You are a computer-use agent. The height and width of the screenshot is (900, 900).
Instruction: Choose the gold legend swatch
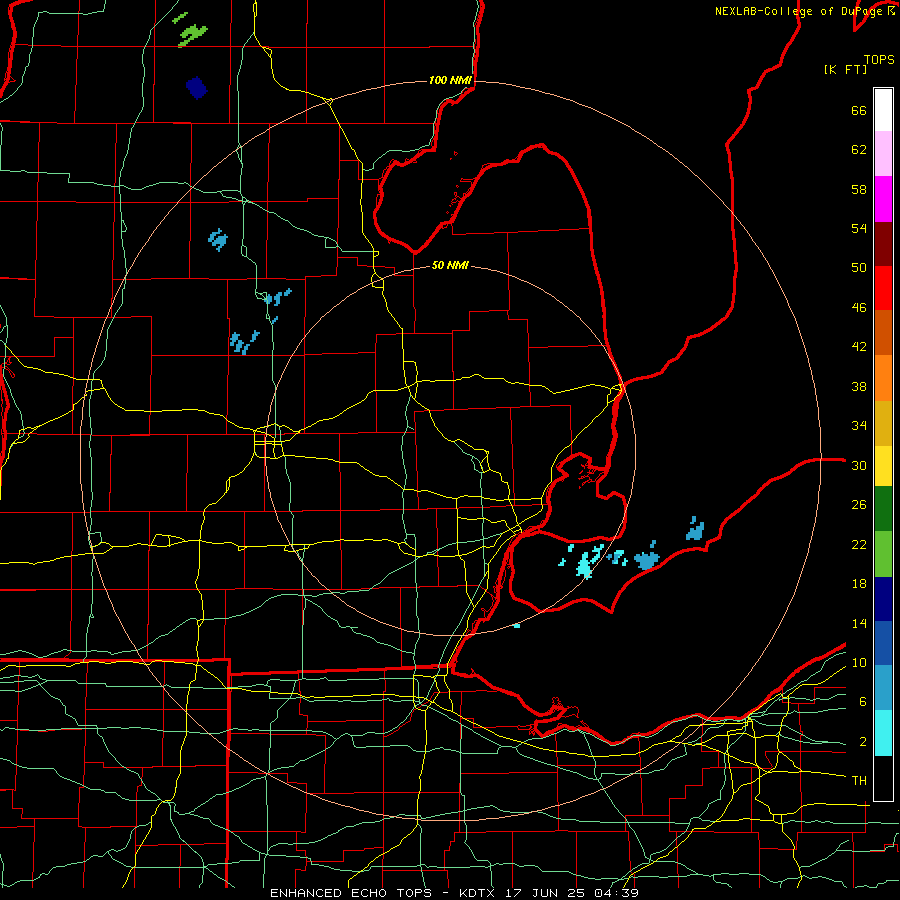[x=883, y=423]
